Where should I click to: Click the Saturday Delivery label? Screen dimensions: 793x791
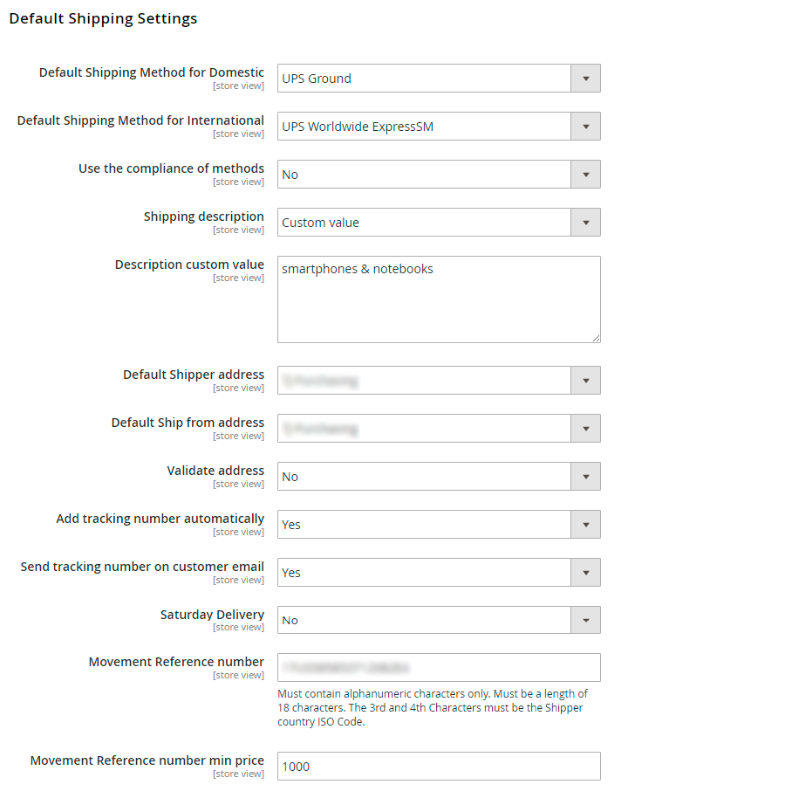pyautogui.click(x=212, y=614)
